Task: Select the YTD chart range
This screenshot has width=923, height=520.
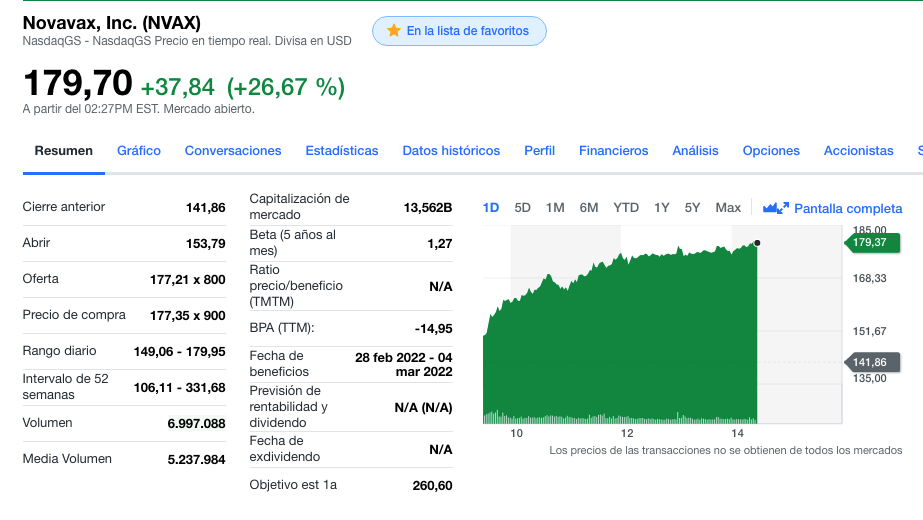Action: tap(626, 208)
